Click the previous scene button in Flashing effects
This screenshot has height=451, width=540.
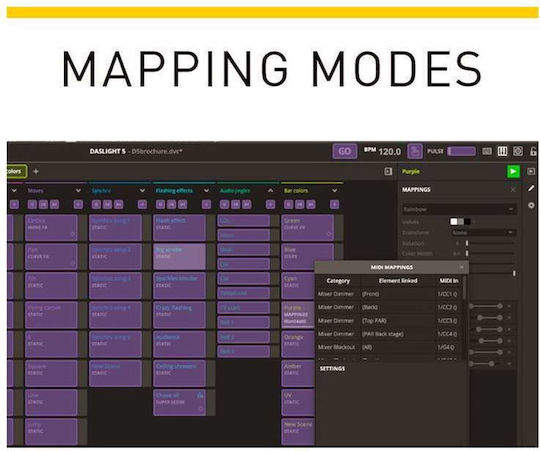(171, 204)
